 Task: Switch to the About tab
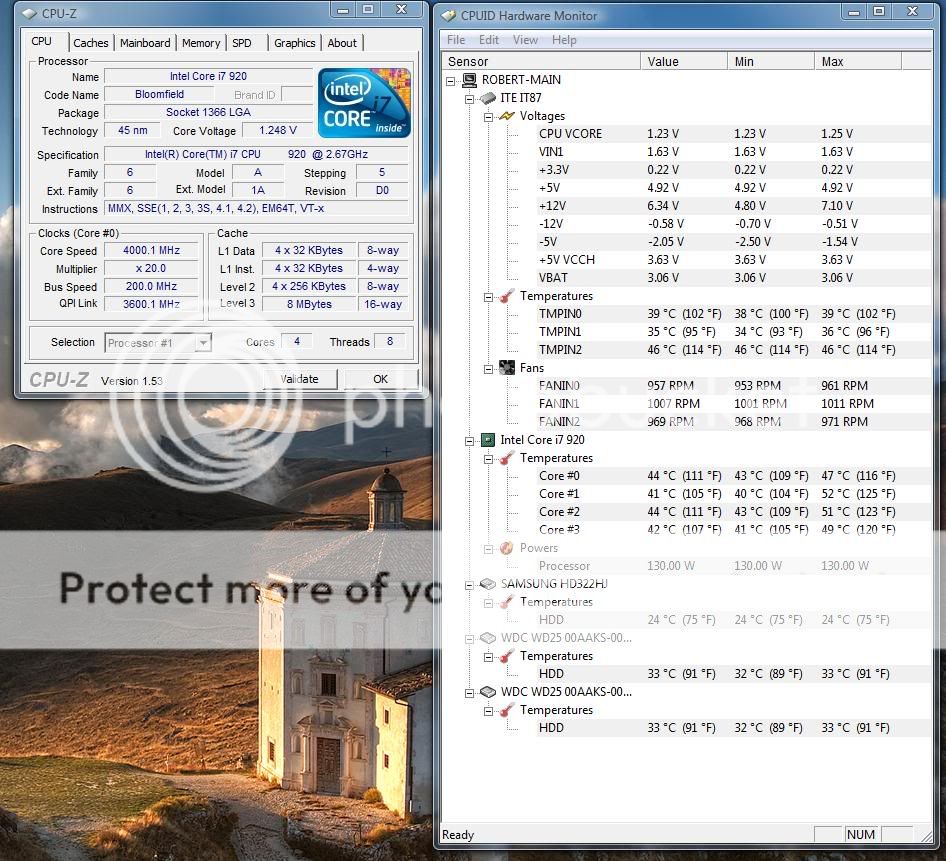(342, 43)
